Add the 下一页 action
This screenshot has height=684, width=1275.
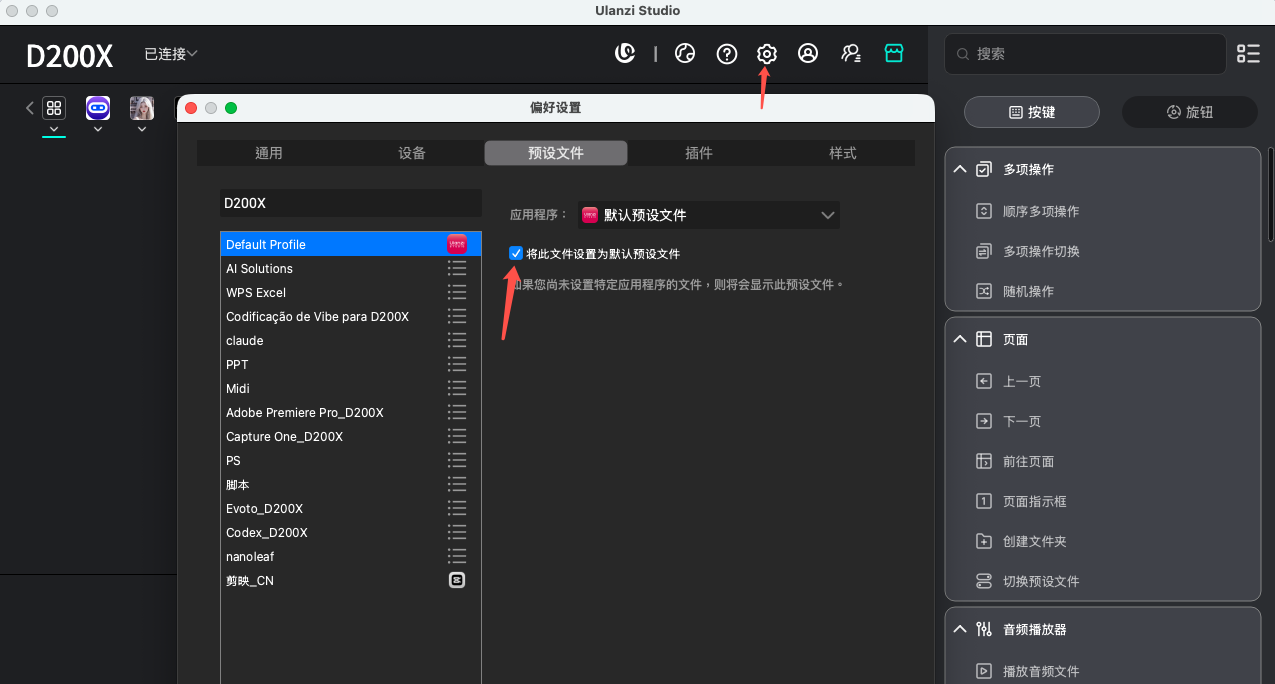pos(1022,421)
